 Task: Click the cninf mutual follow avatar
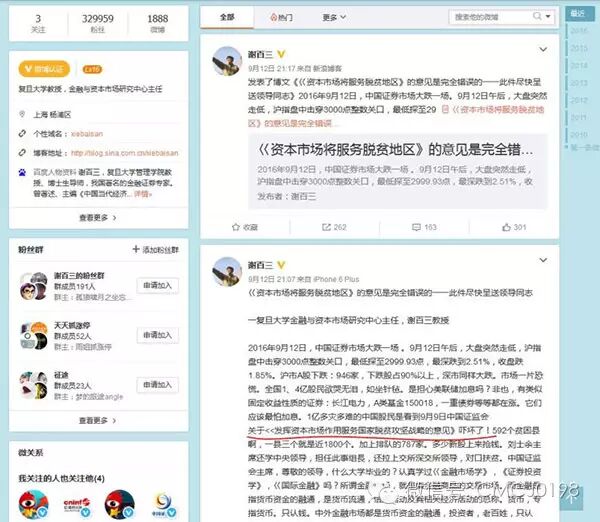(x=77, y=504)
